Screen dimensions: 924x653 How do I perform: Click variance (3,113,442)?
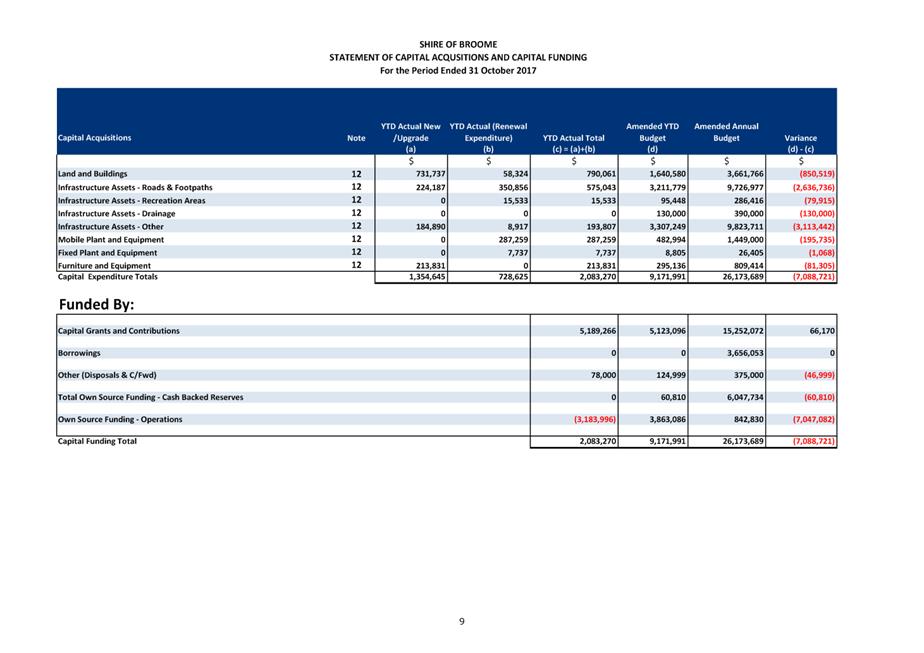(x=814, y=226)
